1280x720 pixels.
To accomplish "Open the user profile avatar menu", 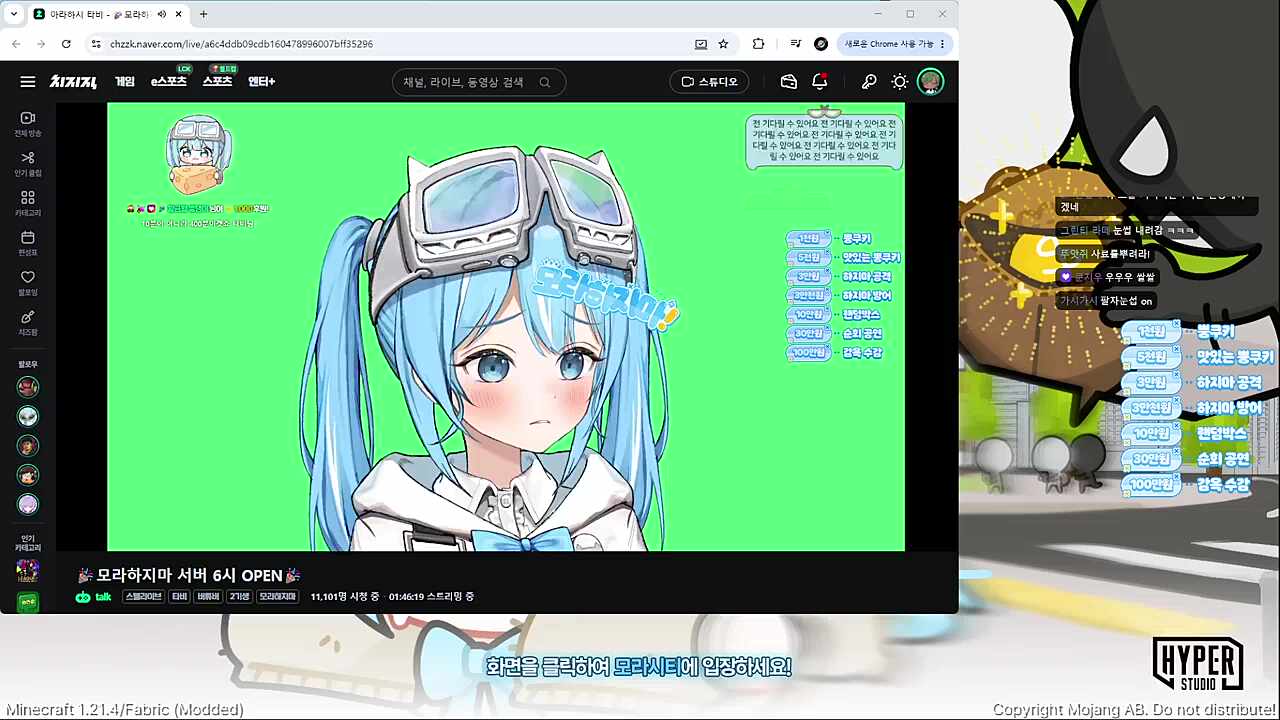I will (930, 82).
